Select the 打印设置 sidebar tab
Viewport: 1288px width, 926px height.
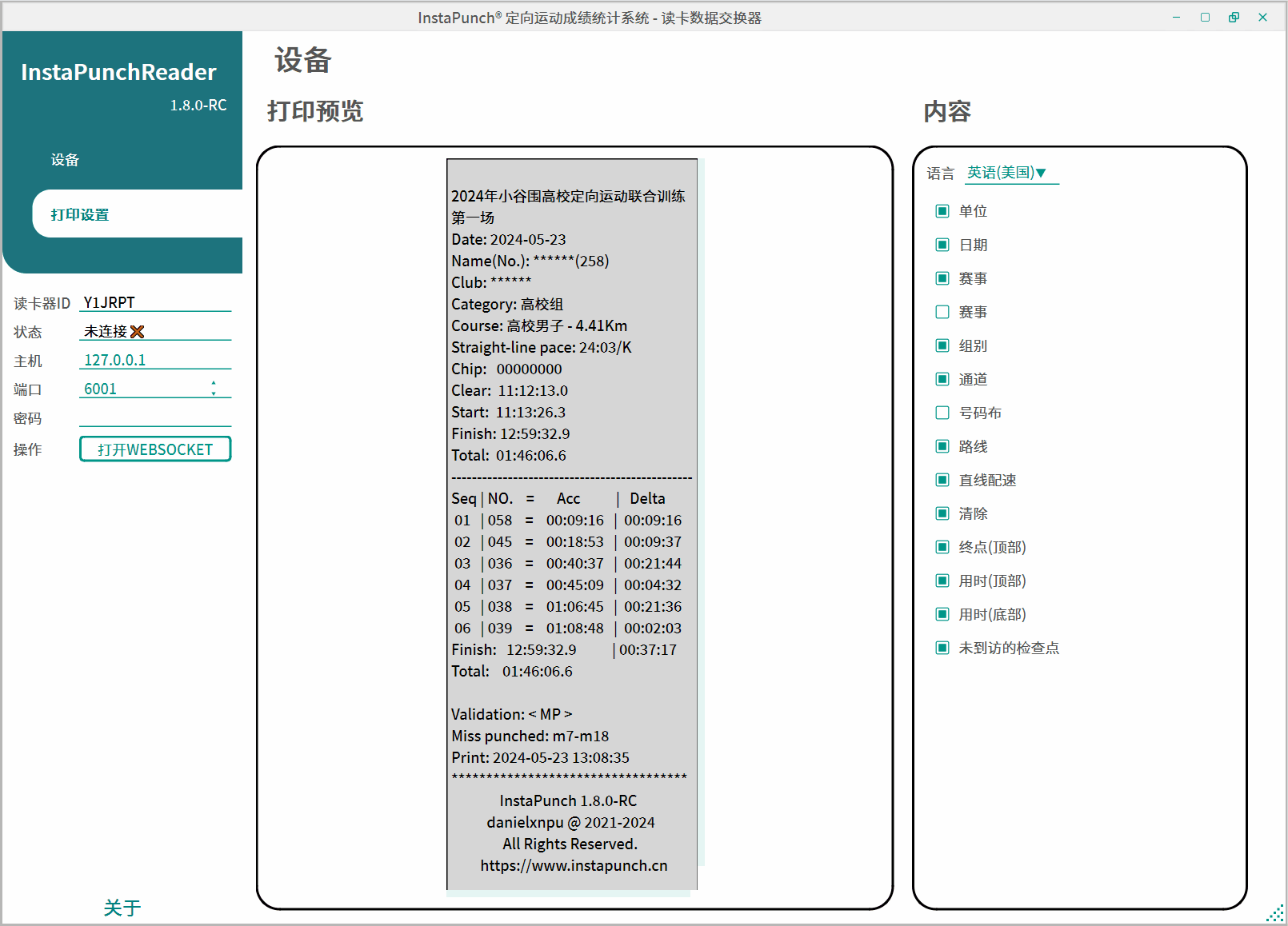pyautogui.click(x=80, y=214)
